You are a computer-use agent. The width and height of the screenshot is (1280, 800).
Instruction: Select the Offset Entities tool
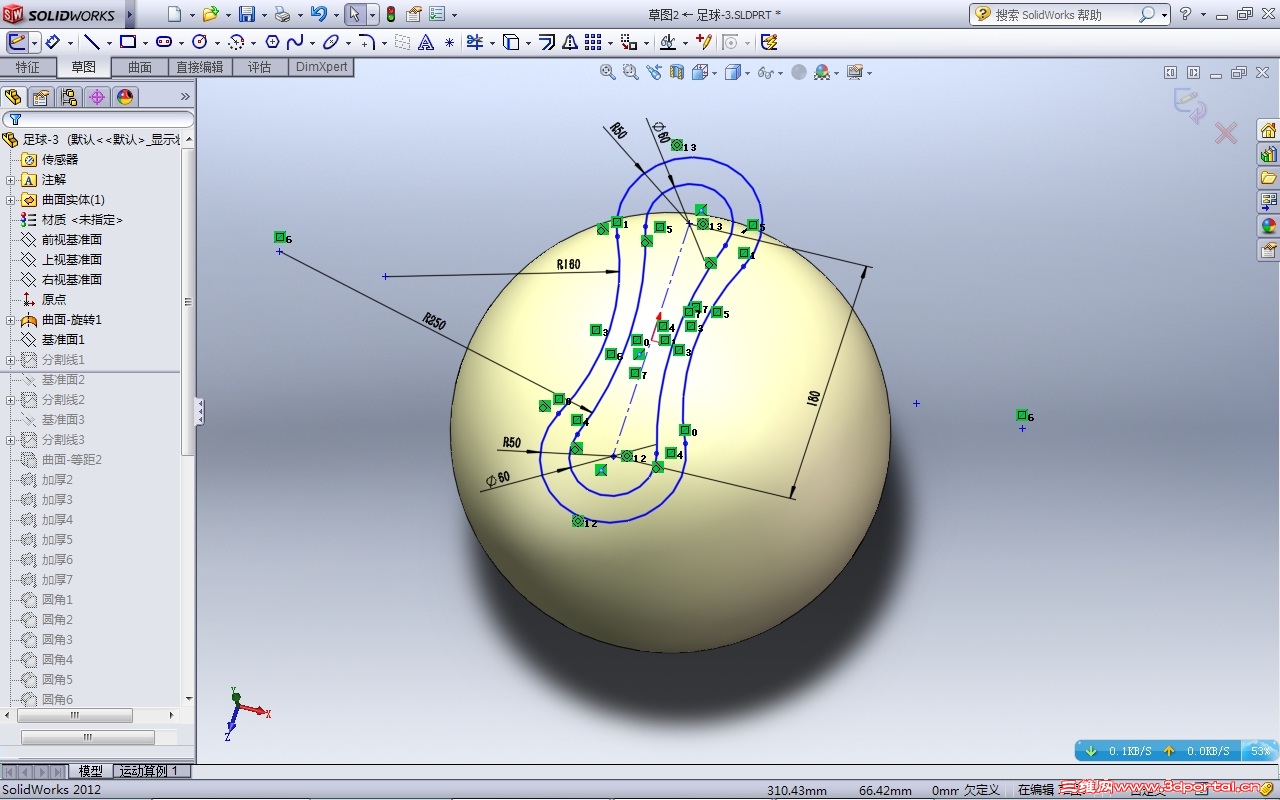click(547, 42)
